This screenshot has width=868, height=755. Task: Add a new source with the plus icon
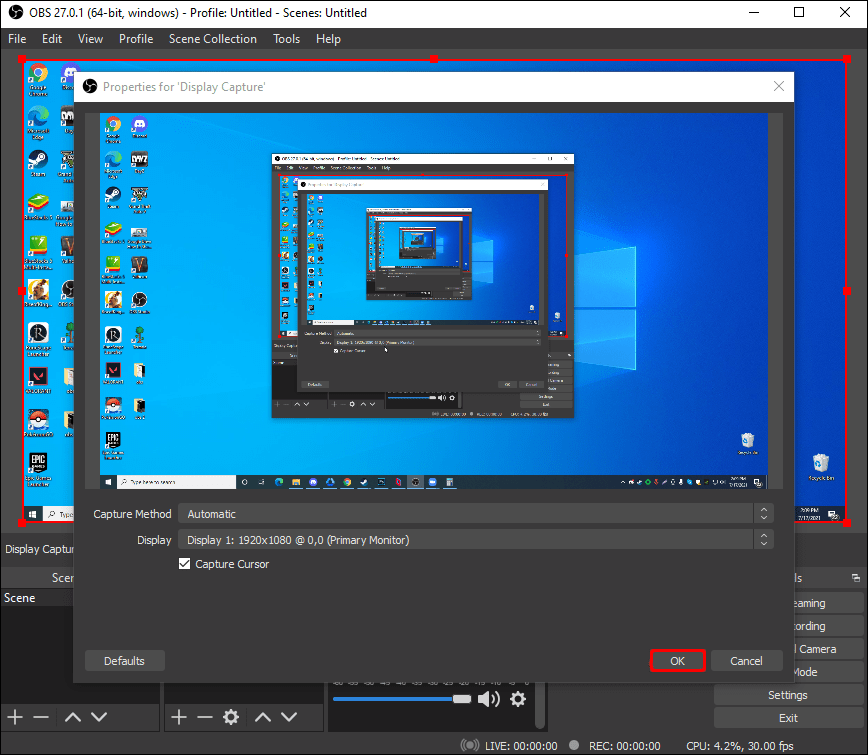click(x=178, y=717)
